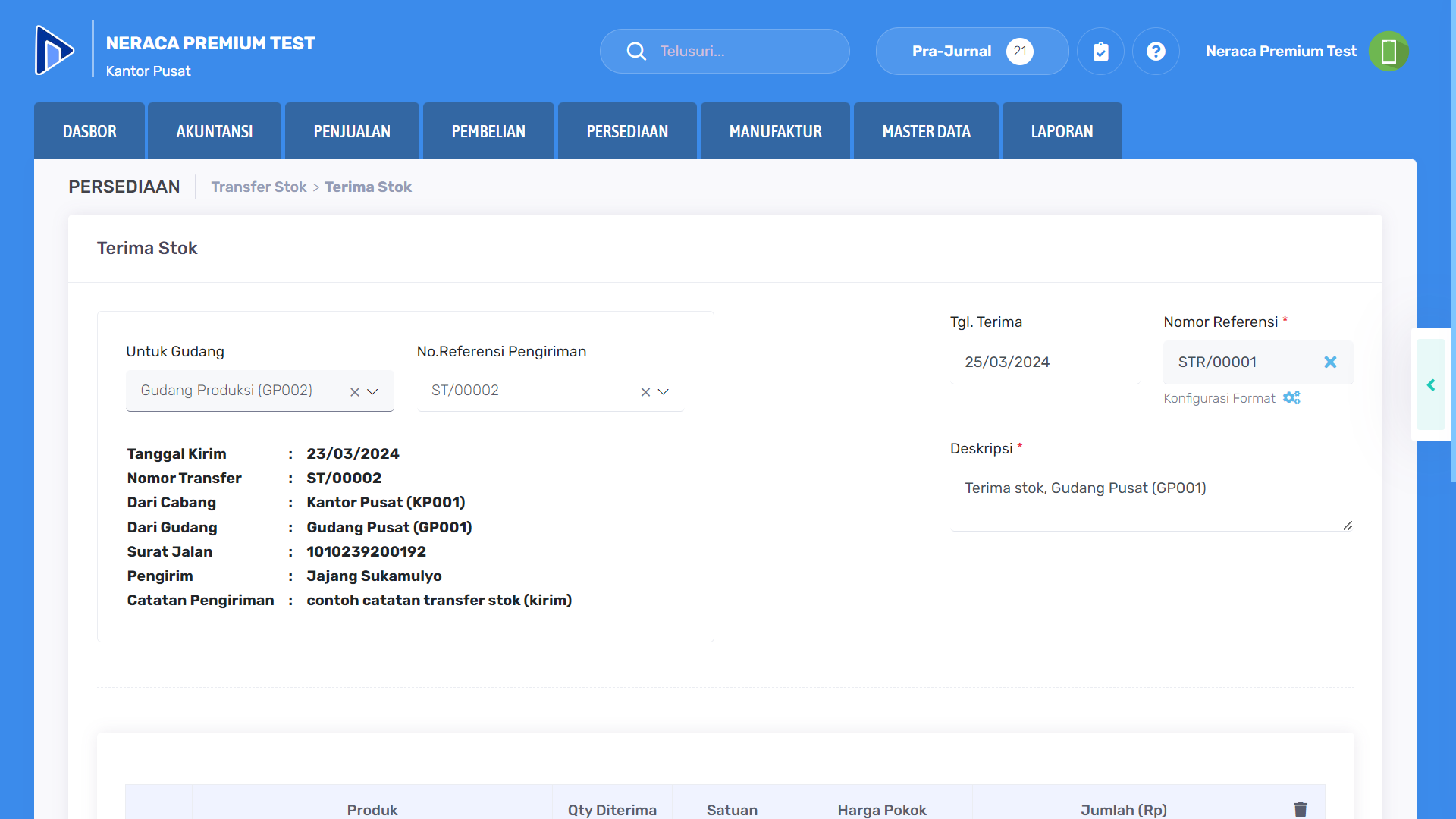Open the Untuk Gudang dropdown arrow
This screenshot has height=819, width=1456.
372,392
